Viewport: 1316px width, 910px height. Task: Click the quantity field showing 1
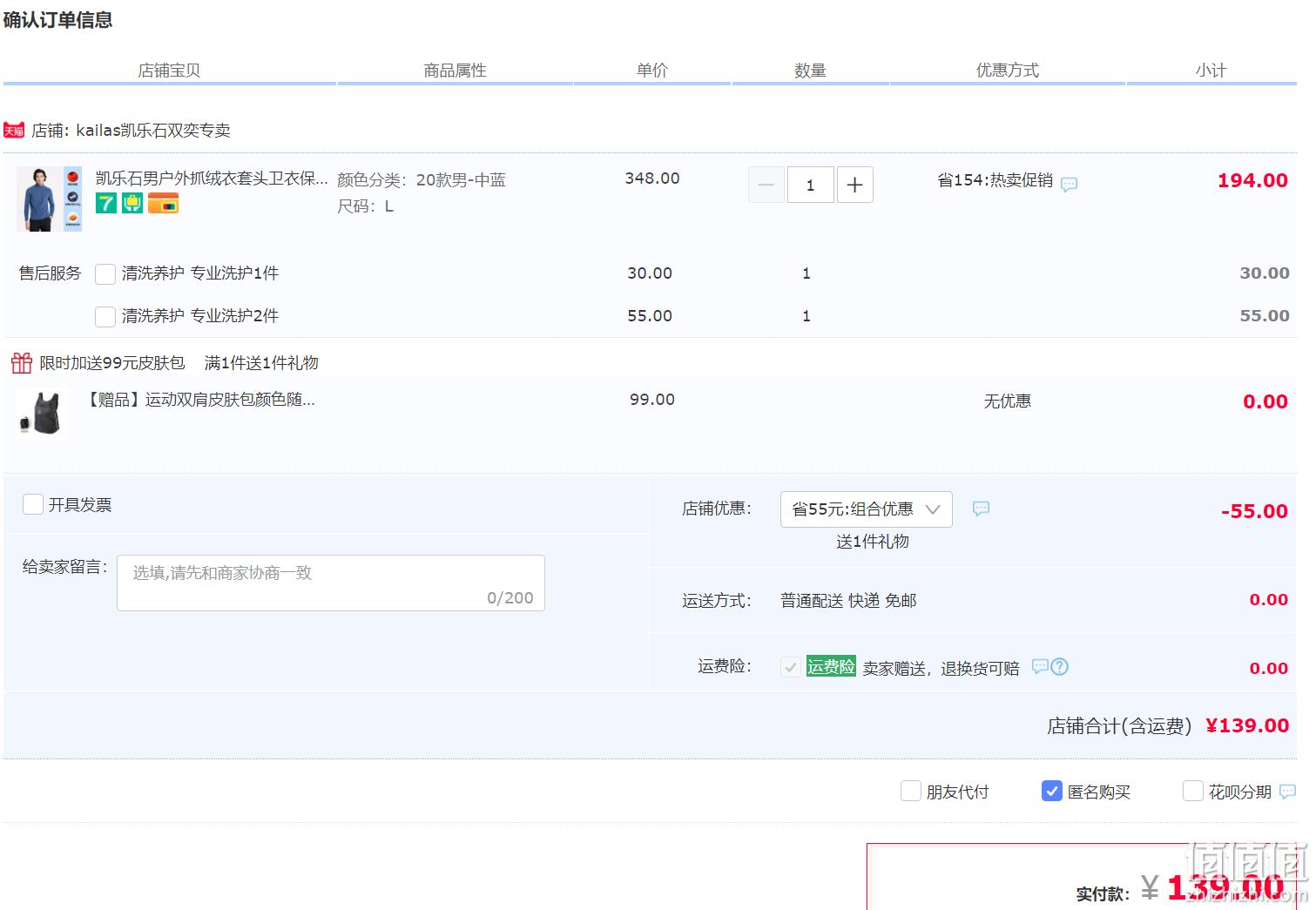coord(811,185)
